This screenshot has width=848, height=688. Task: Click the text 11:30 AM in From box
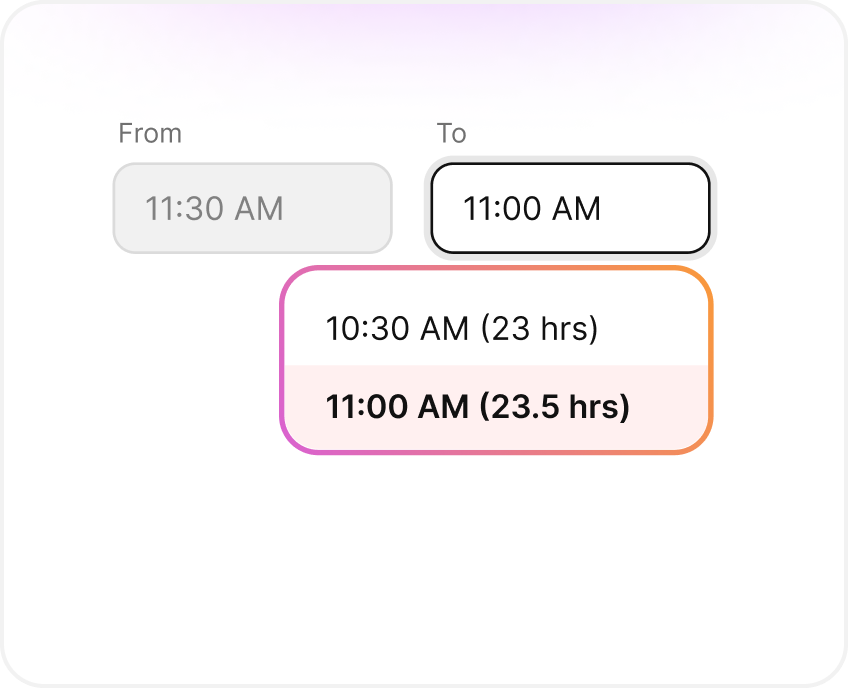(214, 208)
